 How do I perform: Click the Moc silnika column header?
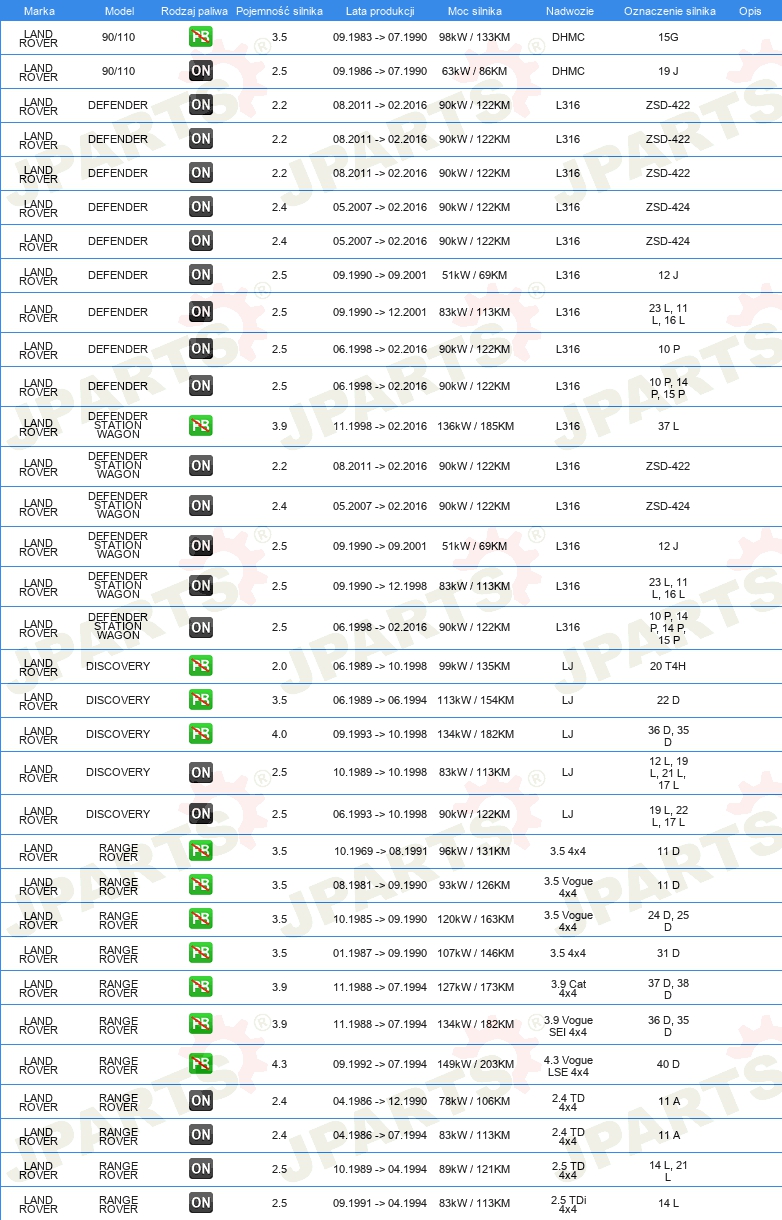[x=475, y=10]
